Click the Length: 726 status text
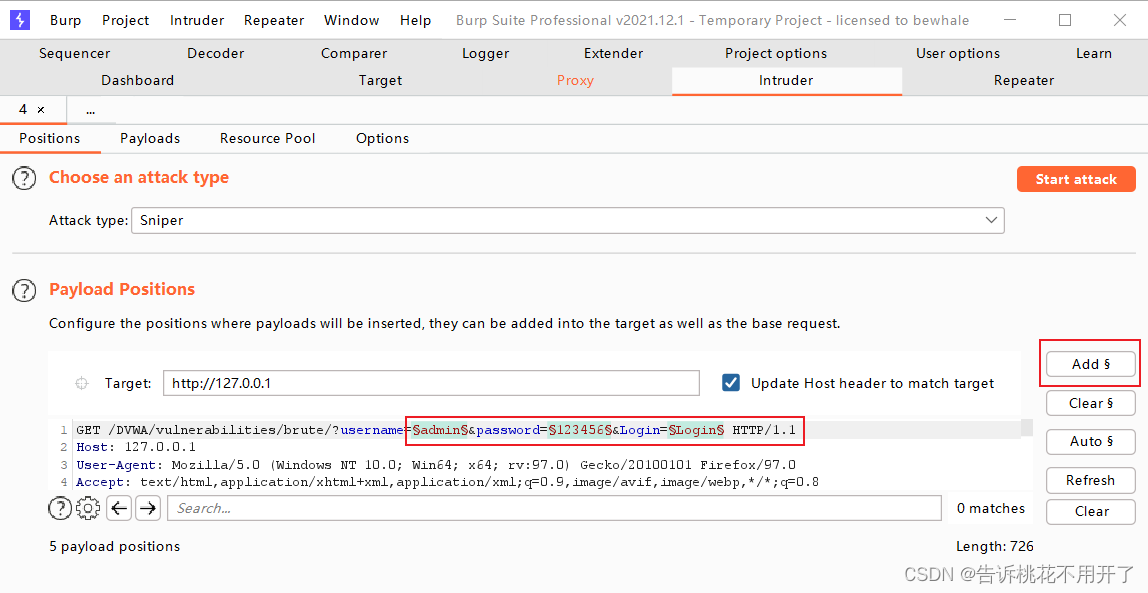 pyautogui.click(x=995, y=546)
